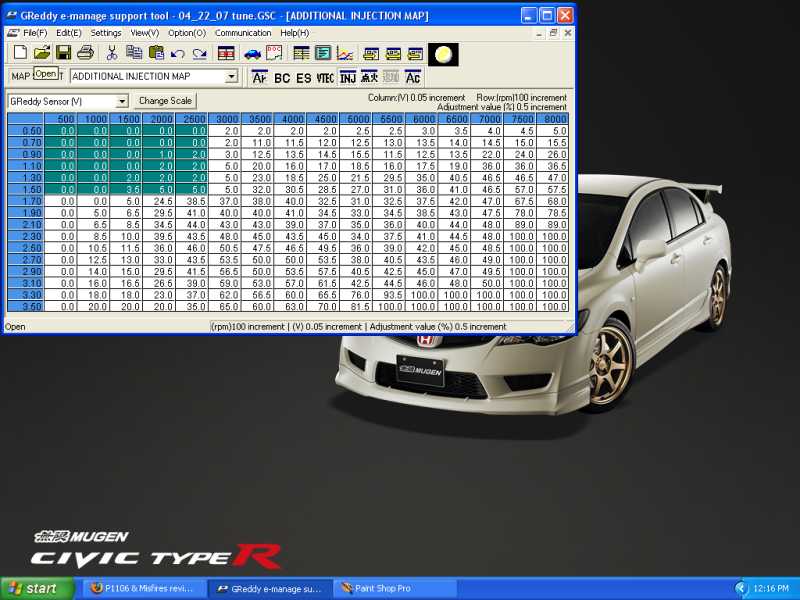The width and height of the screenshot is (800, 600).
Task: Select the INJ injection map icon
Action: point(348,77)
